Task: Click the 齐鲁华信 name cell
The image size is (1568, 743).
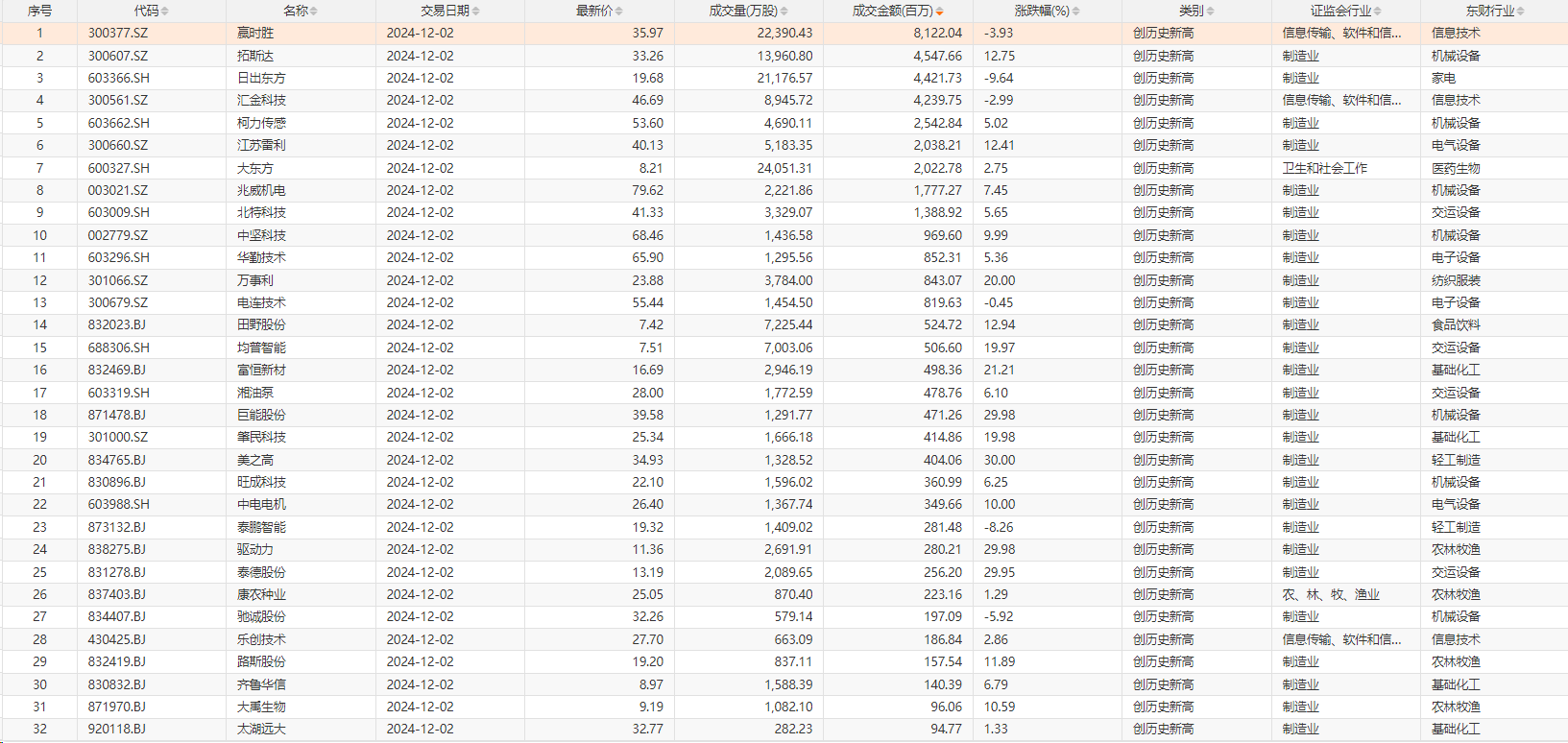Action: pos(261,684)
